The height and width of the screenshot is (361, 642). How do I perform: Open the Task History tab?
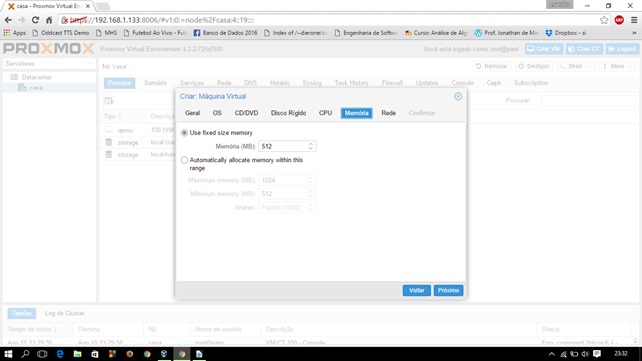(351, 83)
